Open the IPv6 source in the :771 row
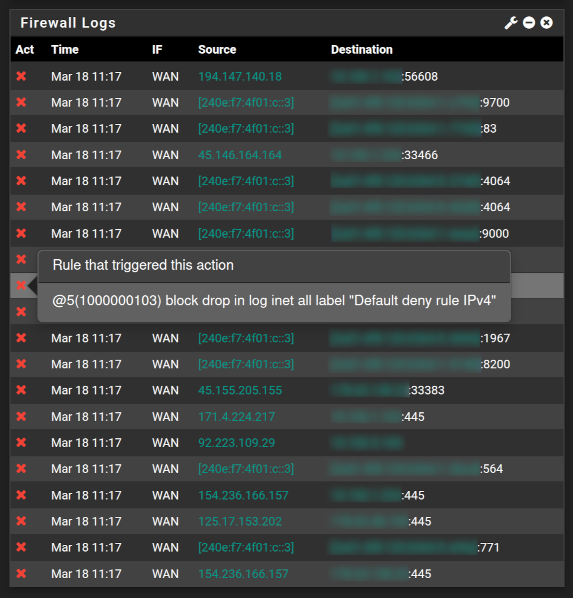 (246, 547)
